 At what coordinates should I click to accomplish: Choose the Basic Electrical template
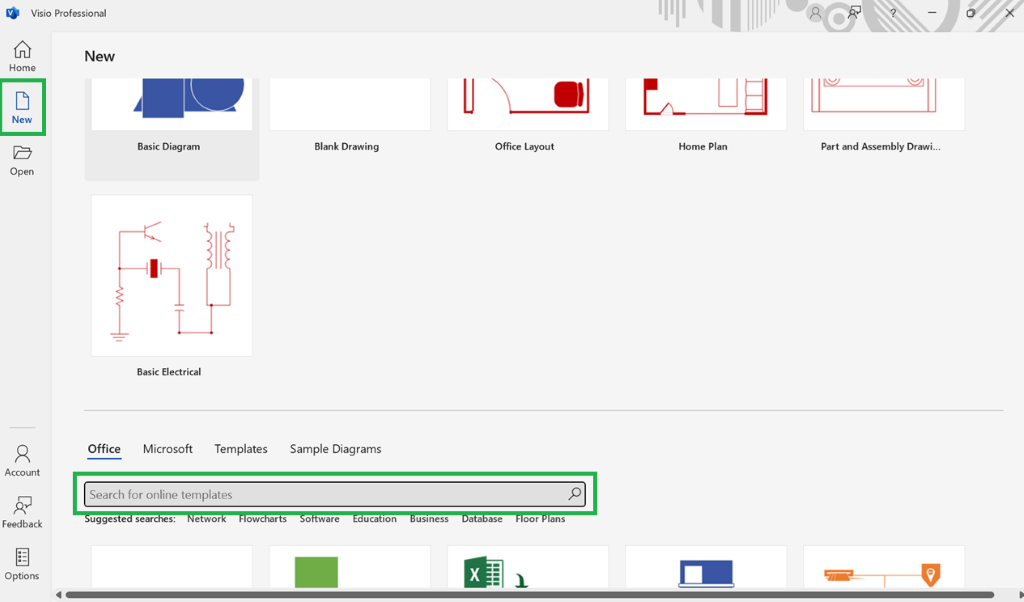click(x=172, y=287)
